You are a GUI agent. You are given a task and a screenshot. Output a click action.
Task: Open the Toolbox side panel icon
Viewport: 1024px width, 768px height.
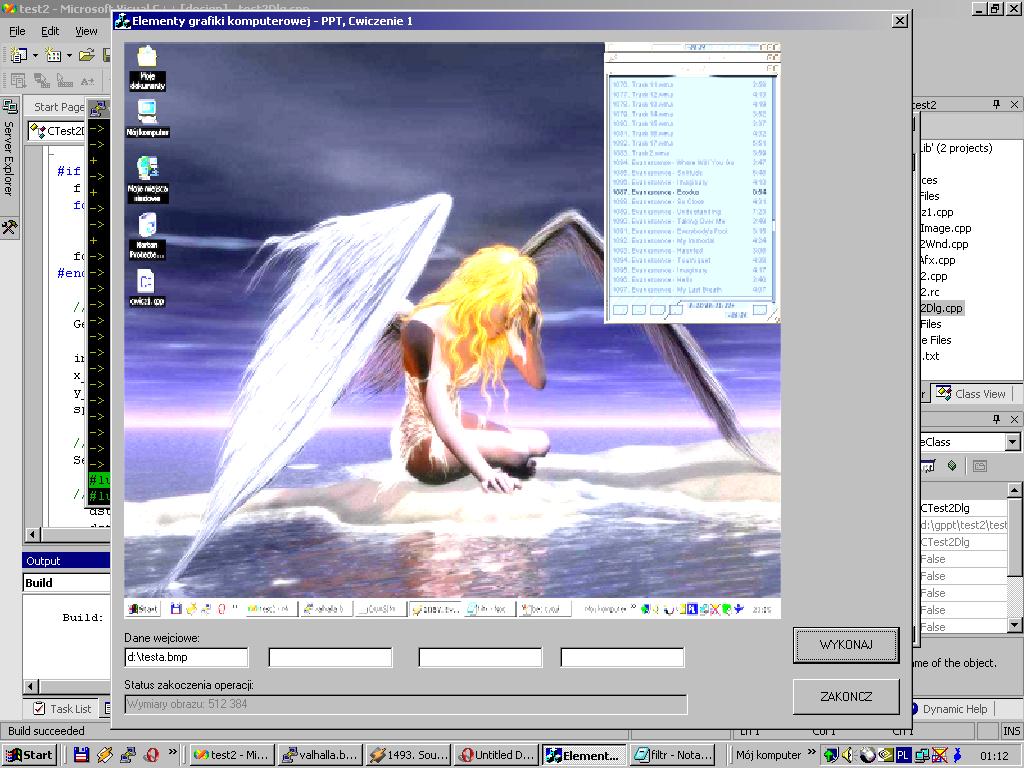coord(9,228)
